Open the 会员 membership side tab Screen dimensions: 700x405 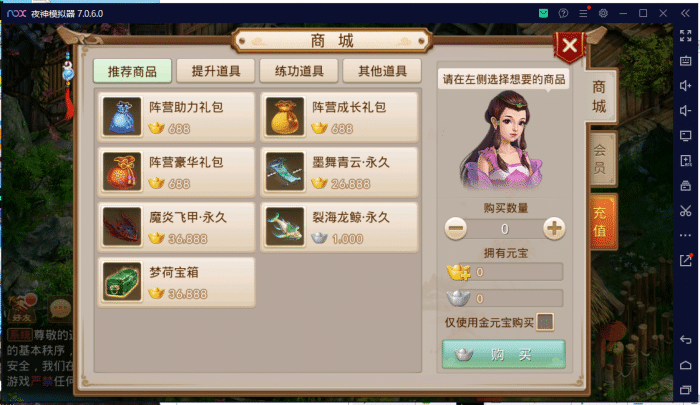point(603,159)
